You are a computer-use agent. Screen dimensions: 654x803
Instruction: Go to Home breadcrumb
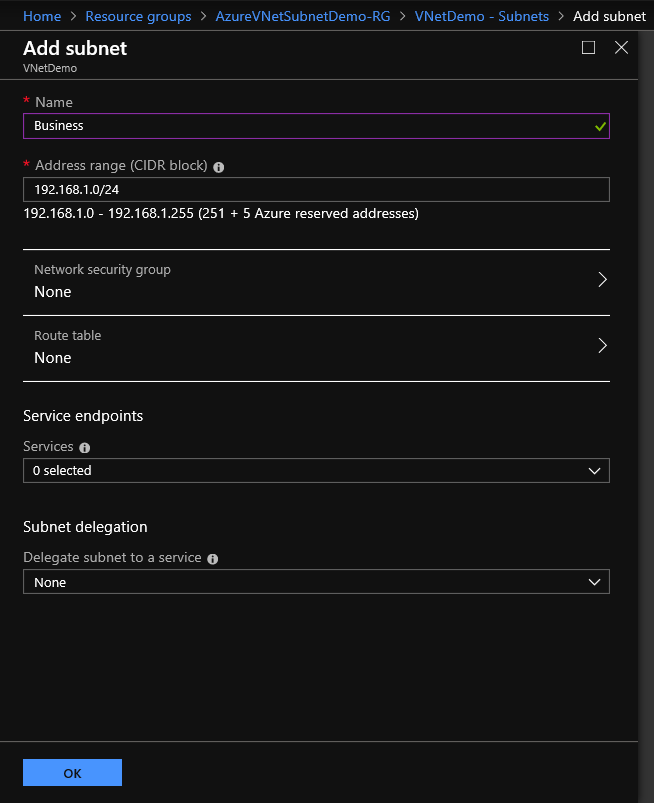click(42, 16)
